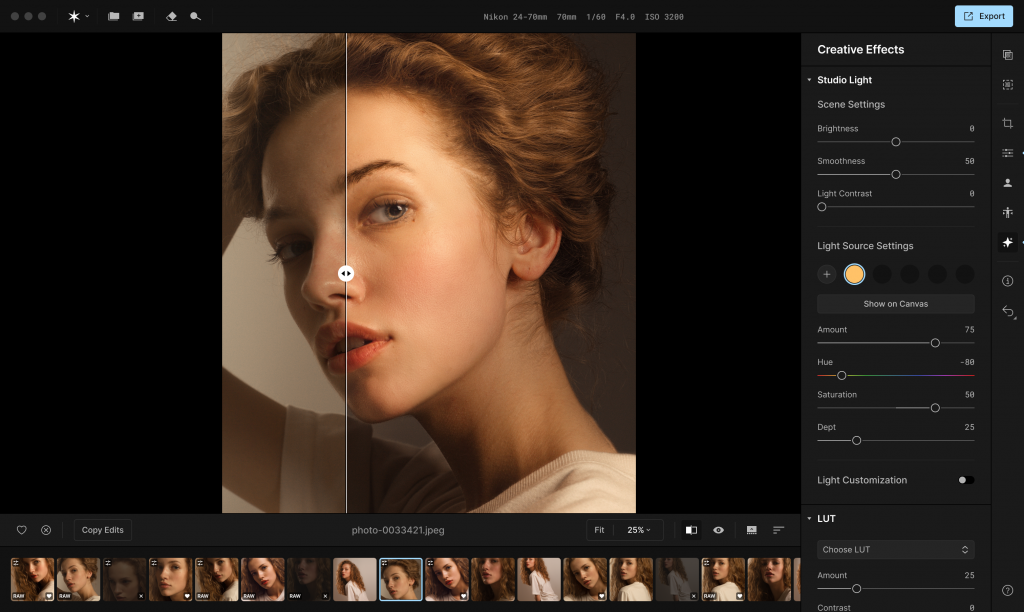Open the 25% zoom level dropdown
Viewport: 1024px width, 612px height.
point(639,530)
